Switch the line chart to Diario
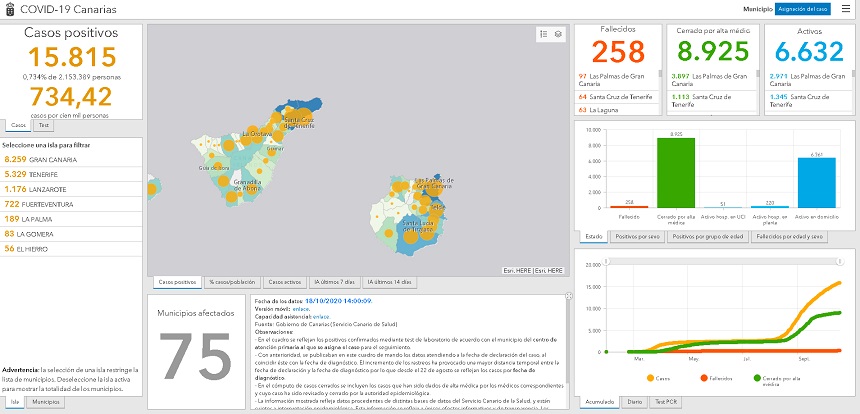The height and width of the screenshot is (414, 860). coord(634,401)
